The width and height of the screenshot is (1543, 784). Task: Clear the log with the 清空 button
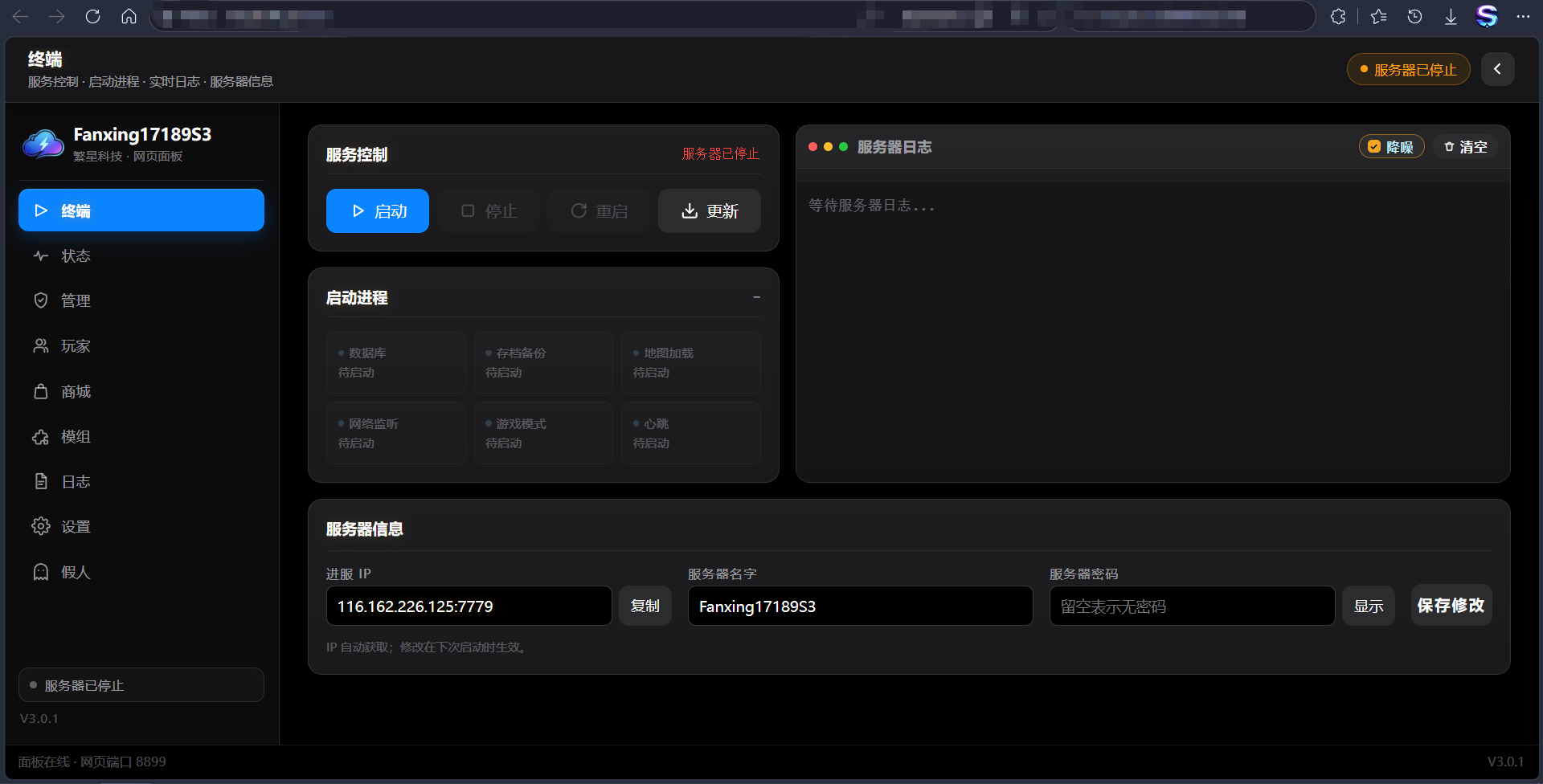[x=1465, y=147]
